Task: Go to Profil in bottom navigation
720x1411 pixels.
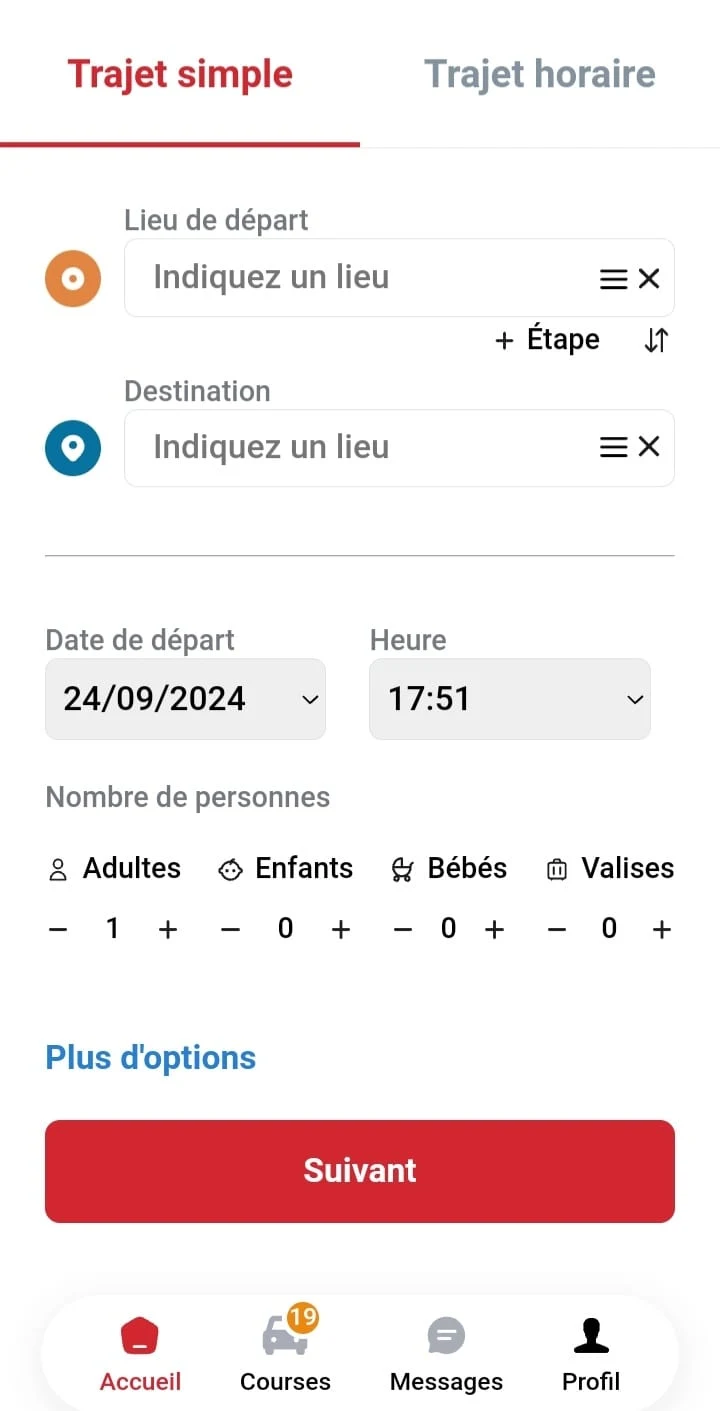Action: click(x=591, y=1355)
